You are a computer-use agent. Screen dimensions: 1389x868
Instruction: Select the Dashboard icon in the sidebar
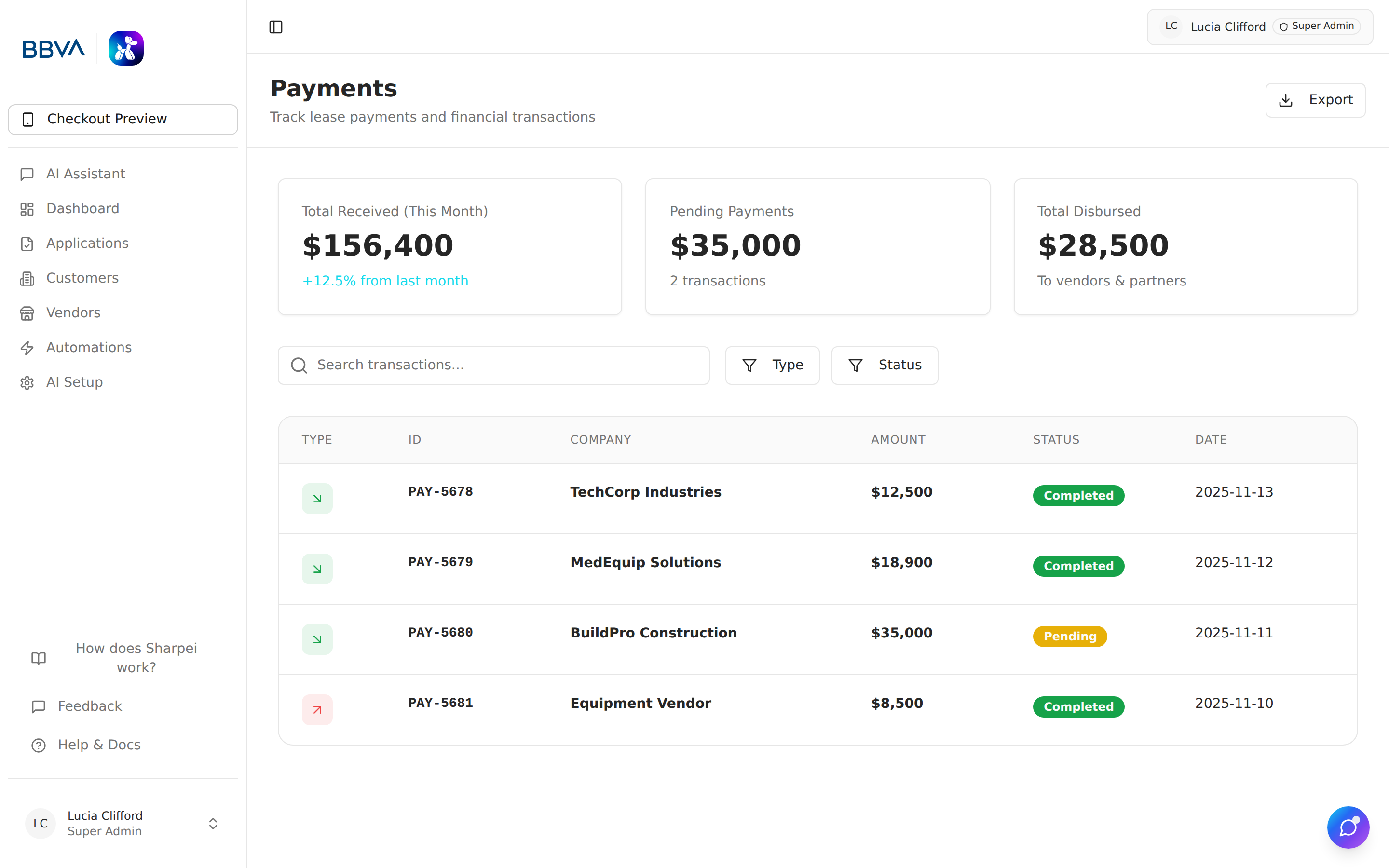tap(27, 208)
